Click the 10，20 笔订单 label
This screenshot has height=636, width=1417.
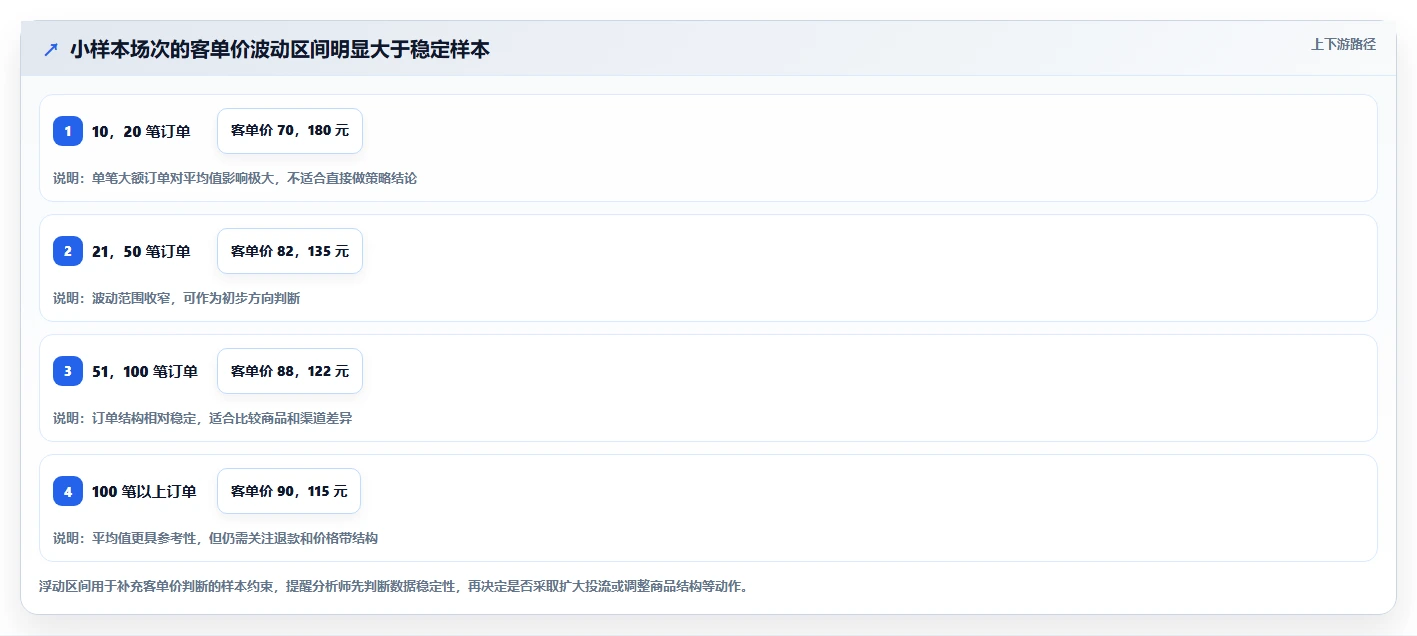pyautogui.click(x=141, y=131)
